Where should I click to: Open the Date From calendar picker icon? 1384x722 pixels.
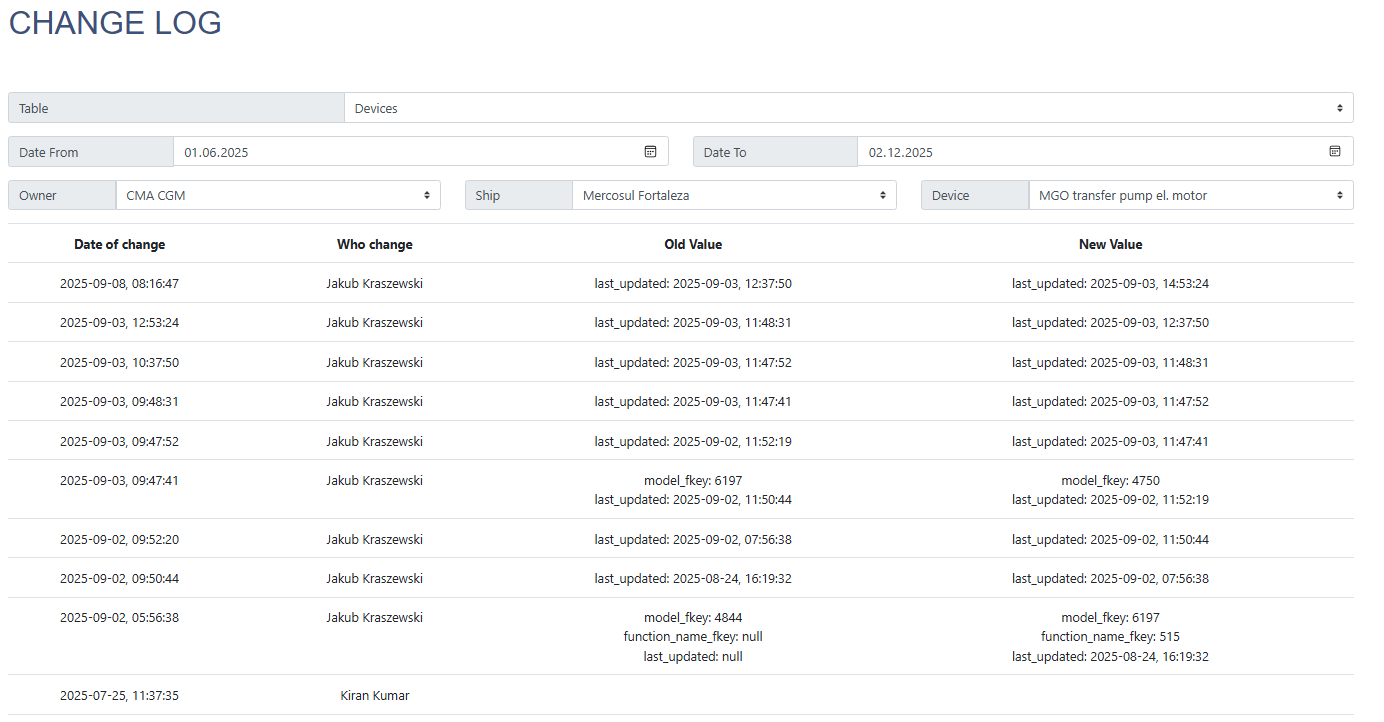(650, 152)
